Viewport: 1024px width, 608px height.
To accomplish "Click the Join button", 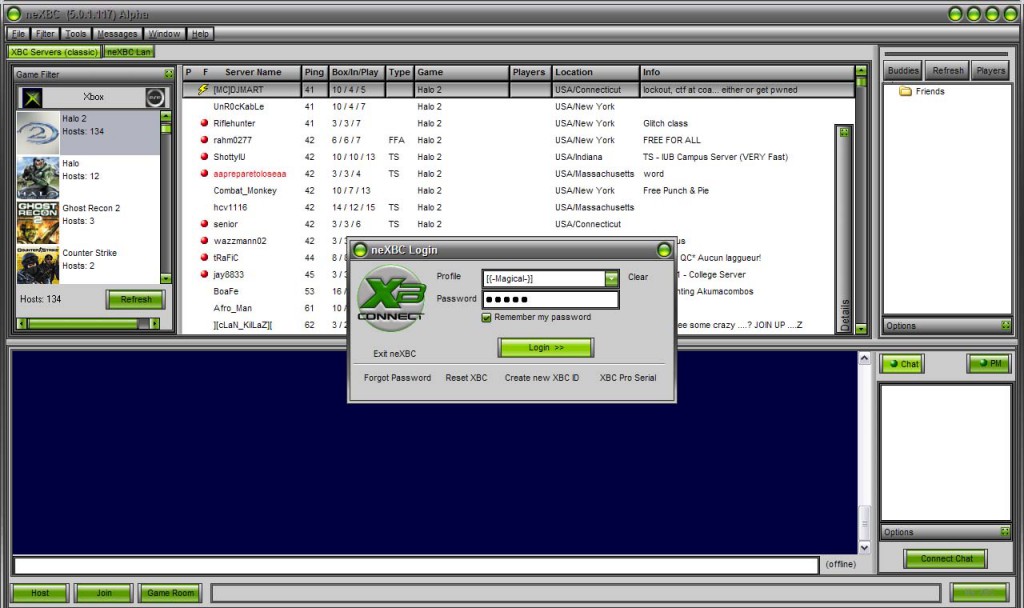I will [104, 593].
